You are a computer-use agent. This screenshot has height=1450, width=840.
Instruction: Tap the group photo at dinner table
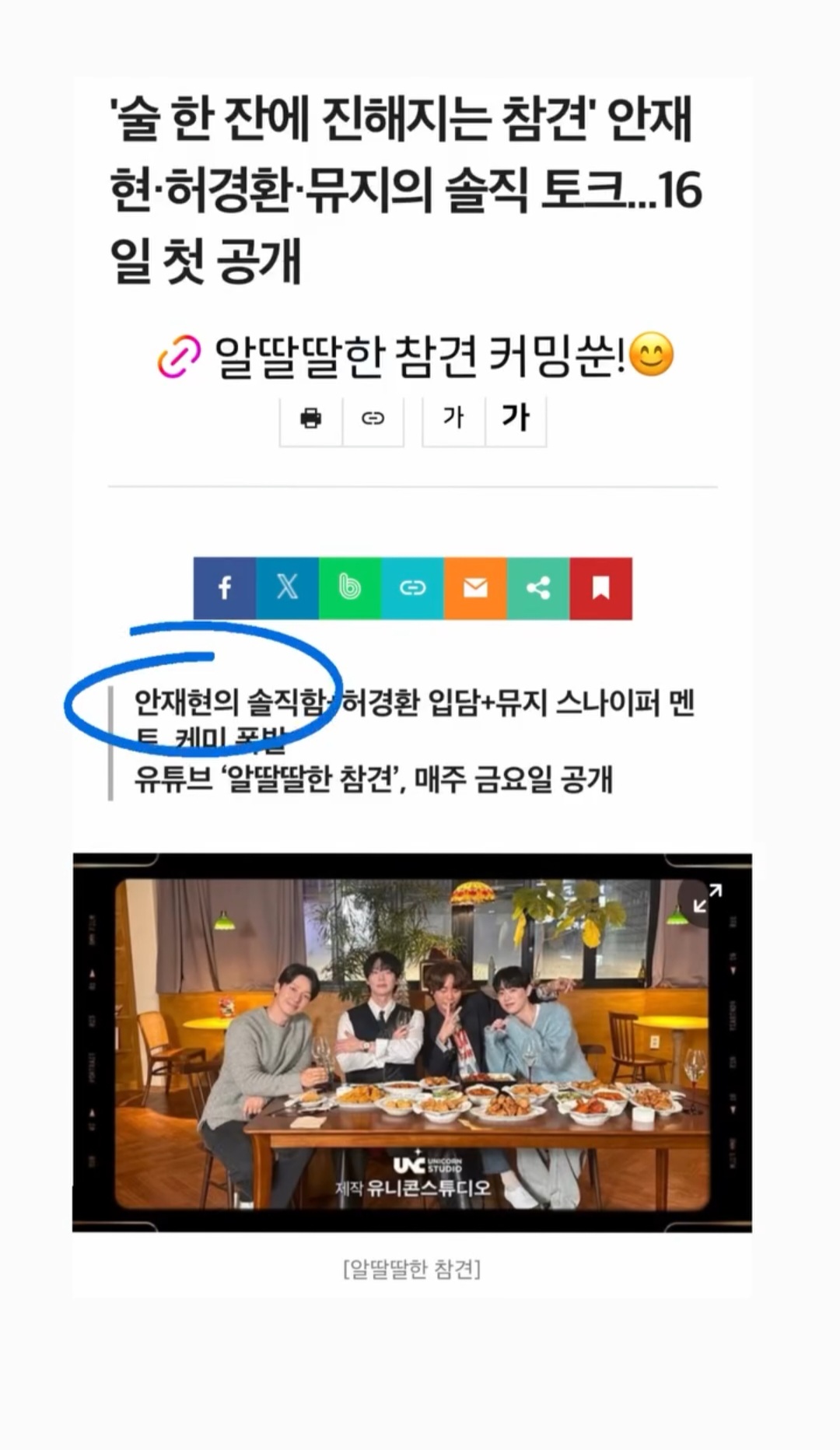412,1042
